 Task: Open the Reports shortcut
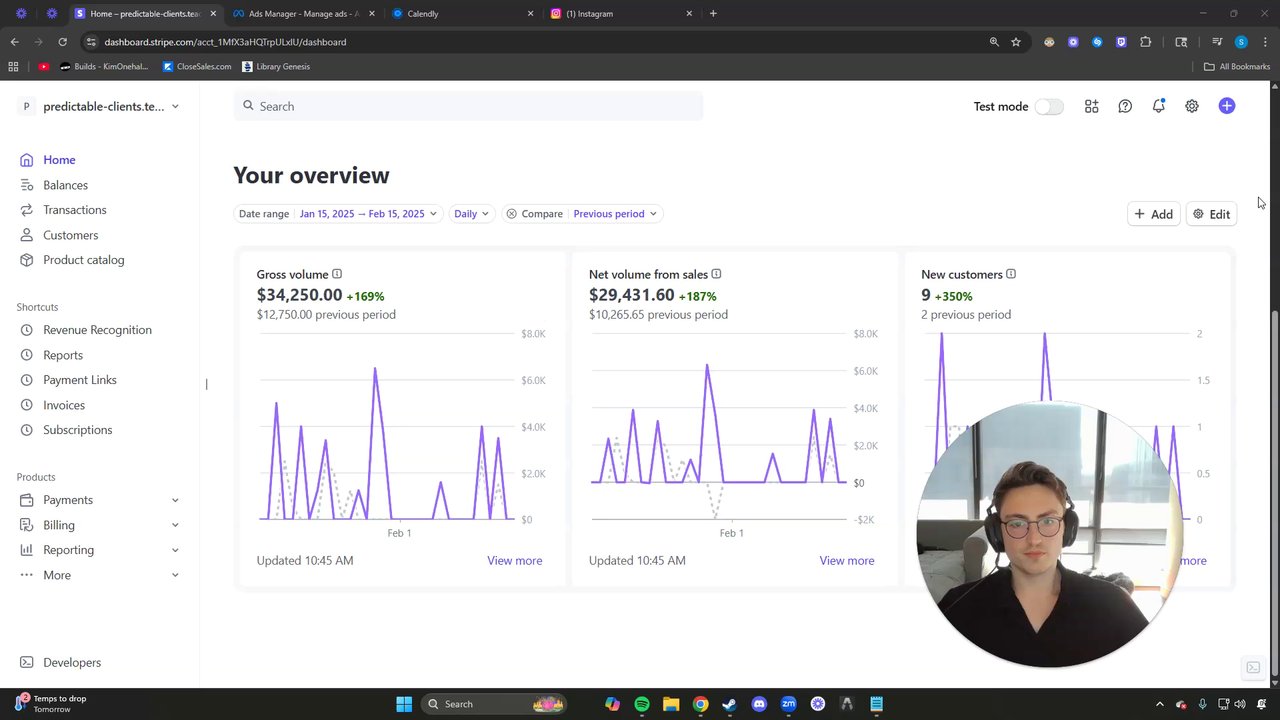pyautogui.click(x=50, y=355)
